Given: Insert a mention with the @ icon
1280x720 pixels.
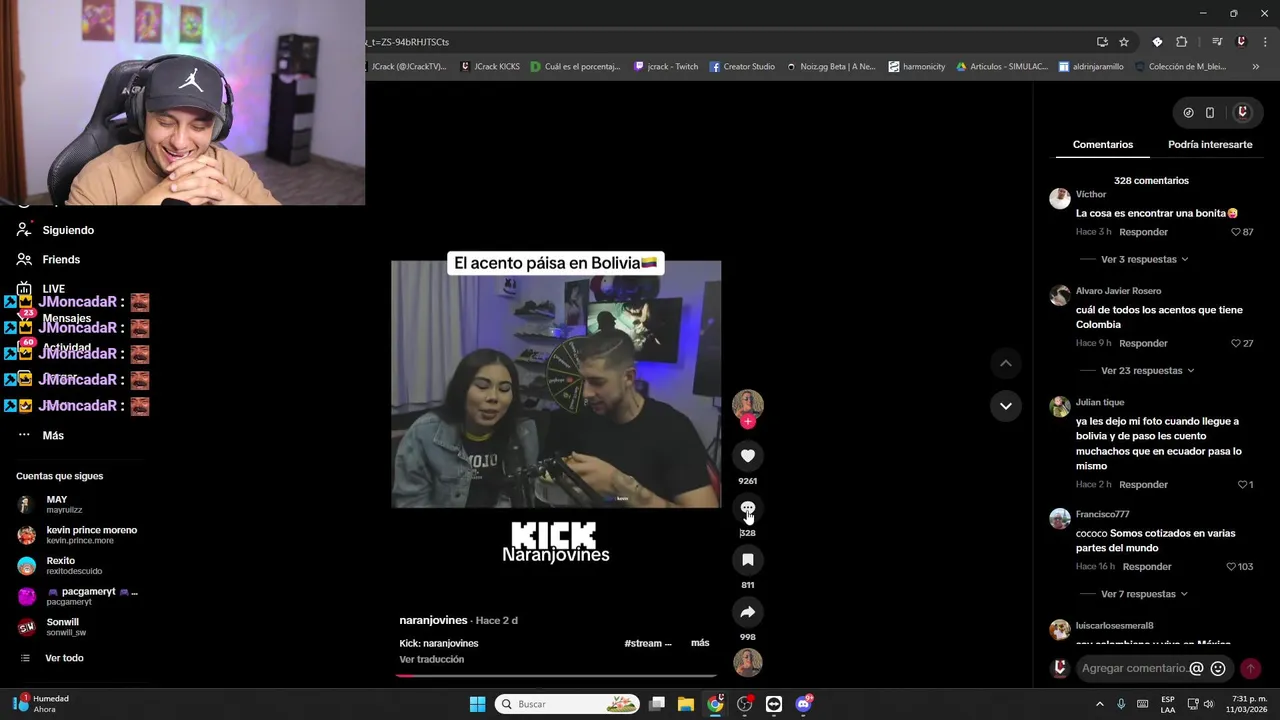Looking at the screenshot, I should (1196, 668).
